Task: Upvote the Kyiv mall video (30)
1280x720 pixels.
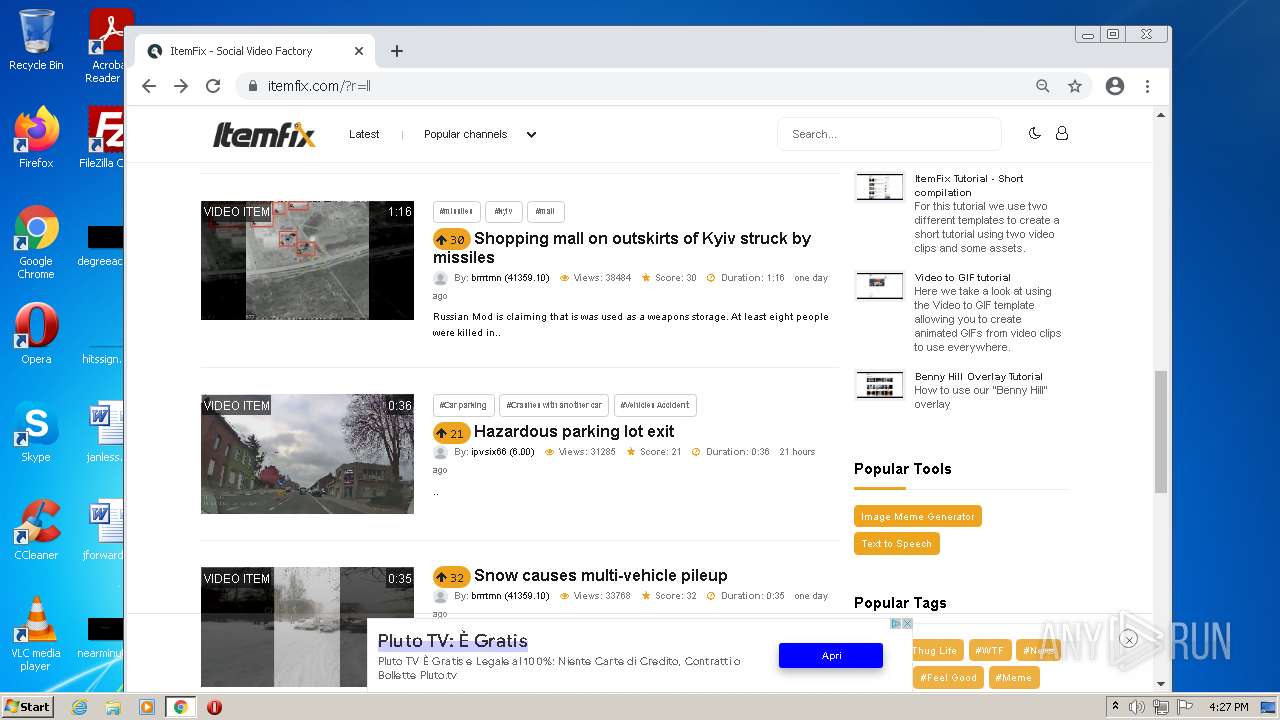Action: pyautogui.click(x=452, y=239)
